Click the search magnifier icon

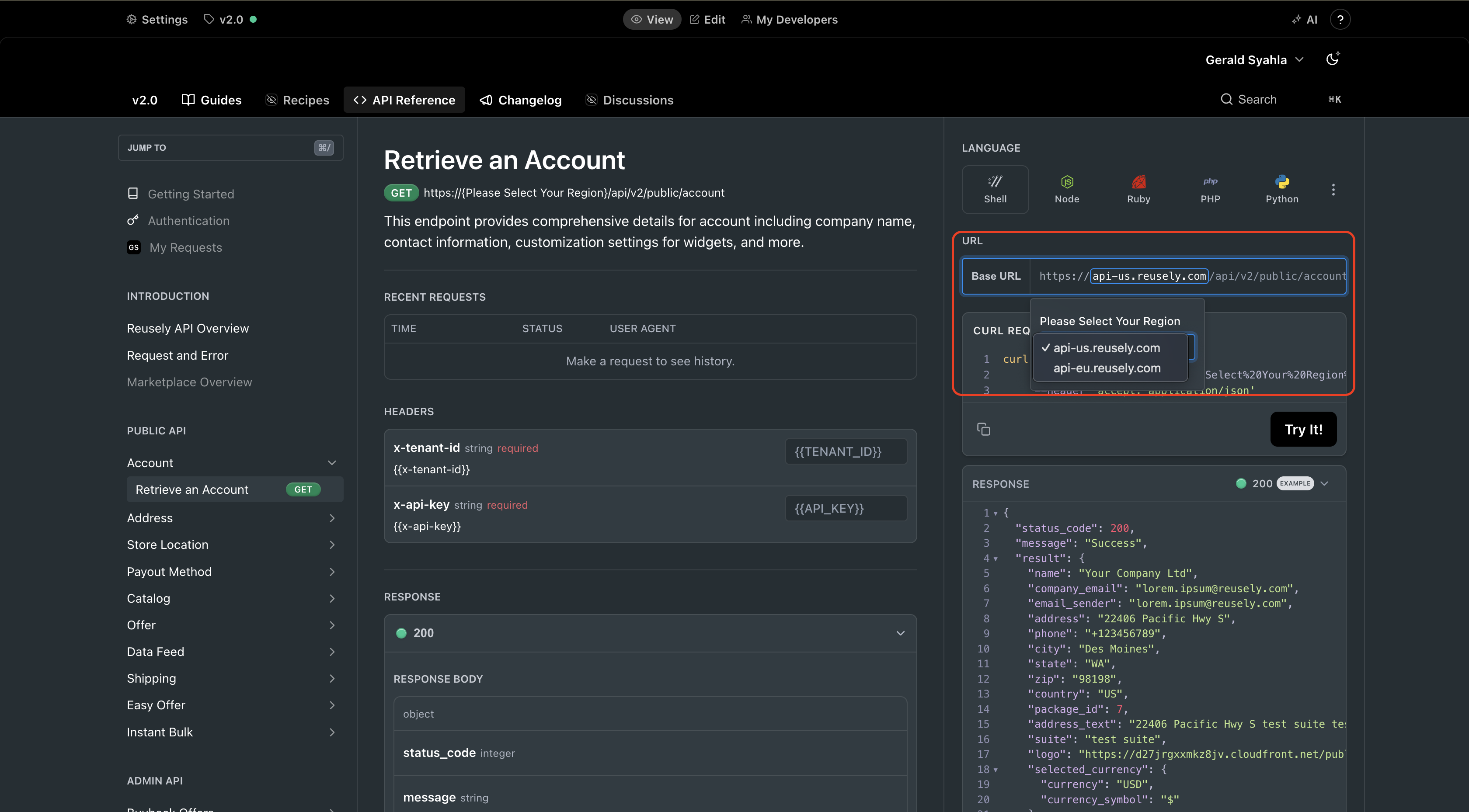[1226, 99]
